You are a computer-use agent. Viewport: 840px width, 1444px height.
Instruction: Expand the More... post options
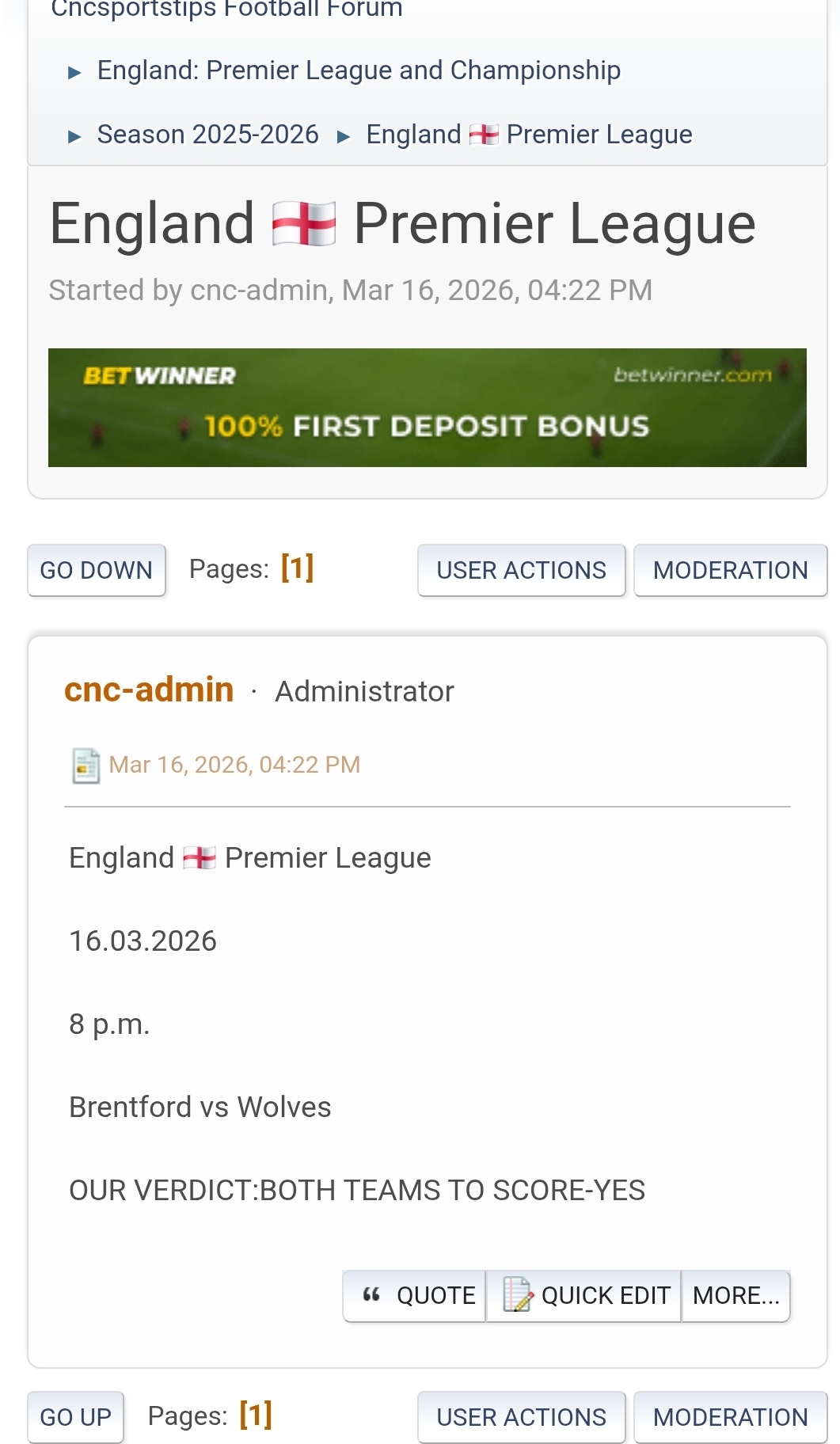(735, 1295)
